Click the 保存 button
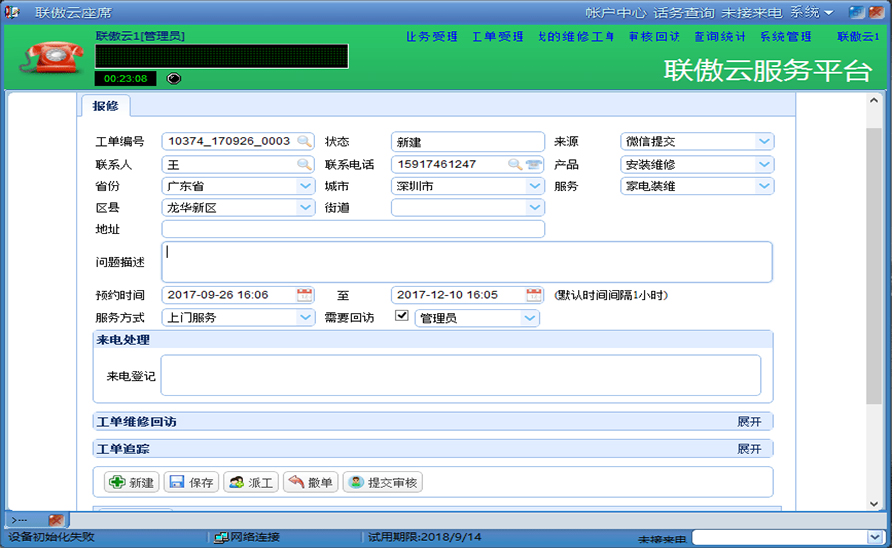 tap(190, 482)
